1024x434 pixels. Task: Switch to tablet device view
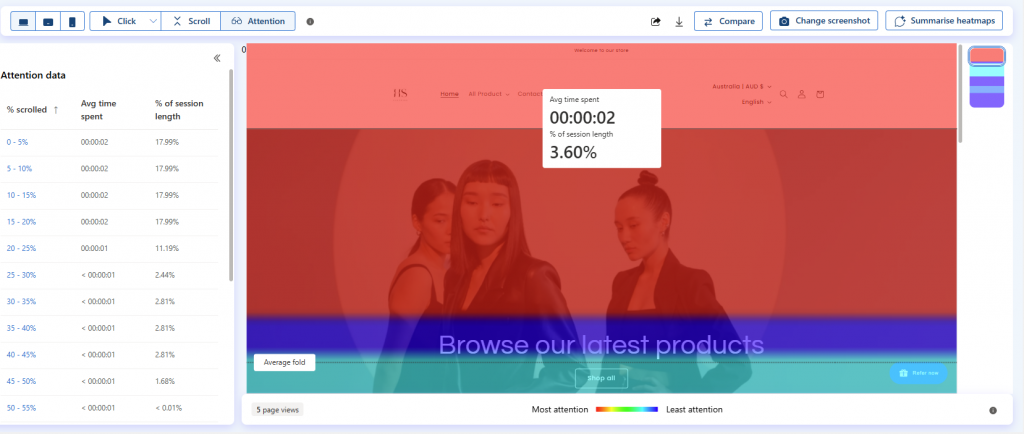coord(47,21)
